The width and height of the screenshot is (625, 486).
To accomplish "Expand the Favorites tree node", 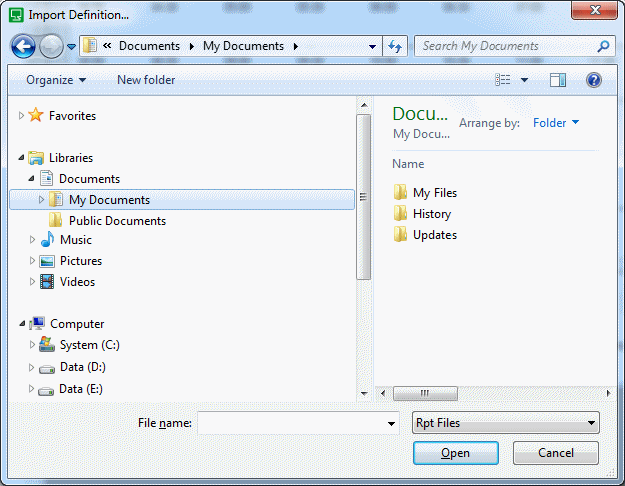I will [22, 116].
